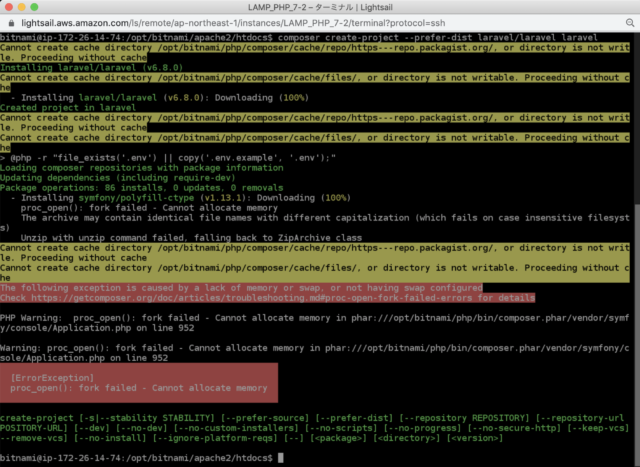Click 'PHP Warning: proc_open()' line
640x467 pixels.
[x=314, y=323]
